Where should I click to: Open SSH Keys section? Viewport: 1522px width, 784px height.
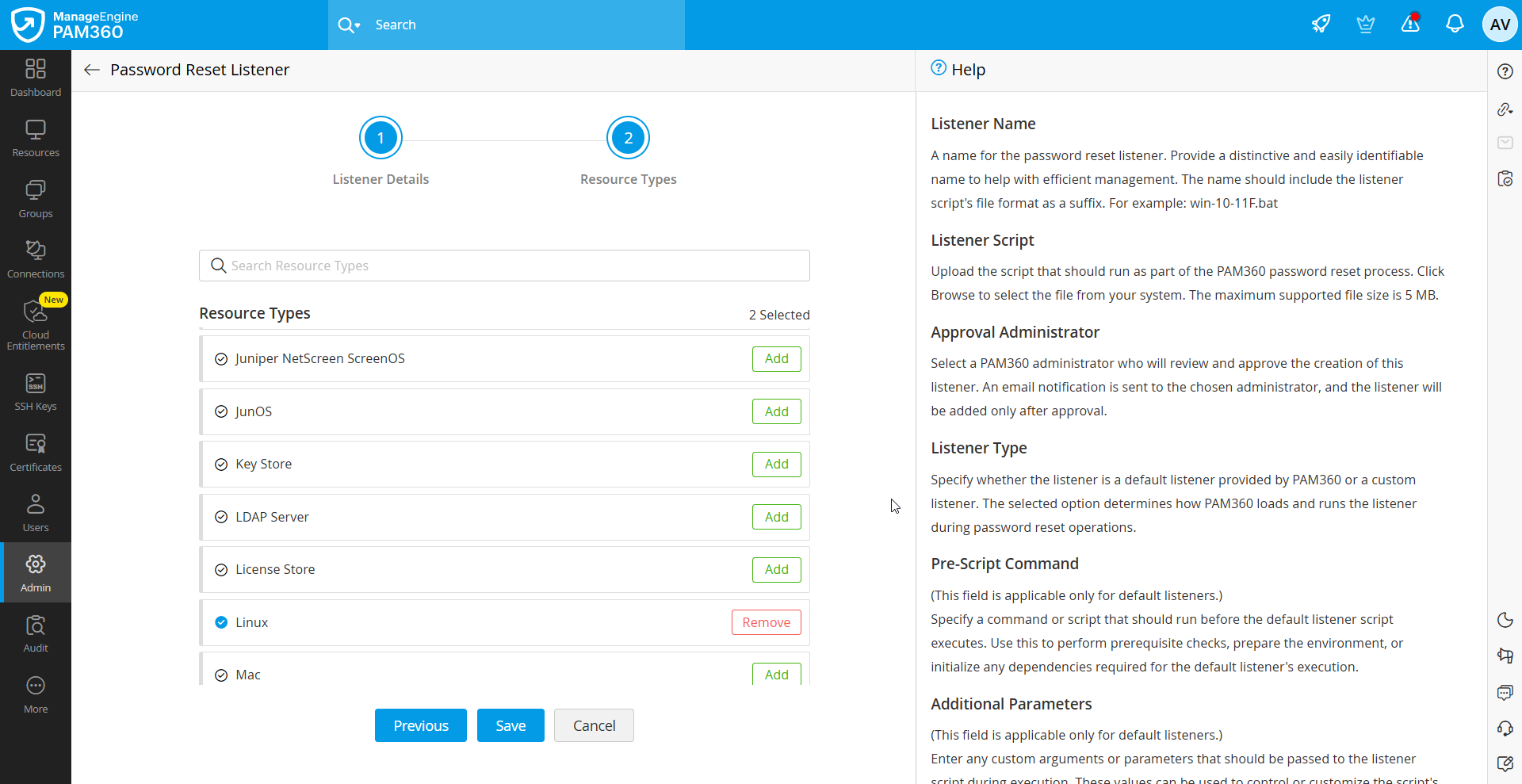click(x=36, y=392)
